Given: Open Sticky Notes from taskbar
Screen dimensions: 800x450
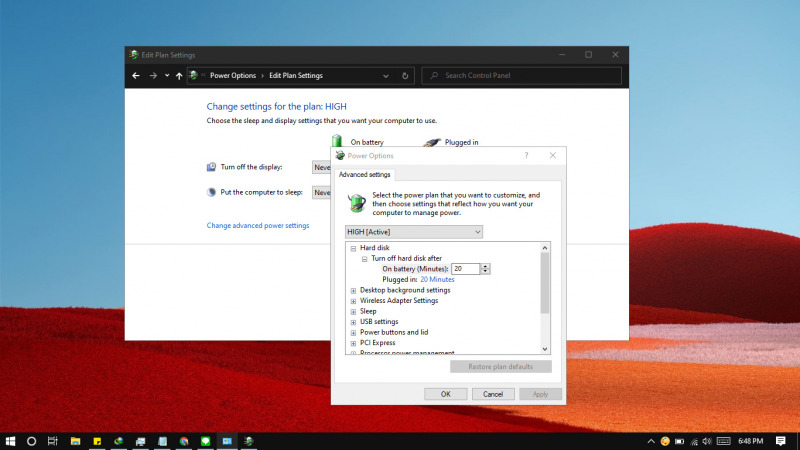Looking at the screenshot, I should click(97, 441).
